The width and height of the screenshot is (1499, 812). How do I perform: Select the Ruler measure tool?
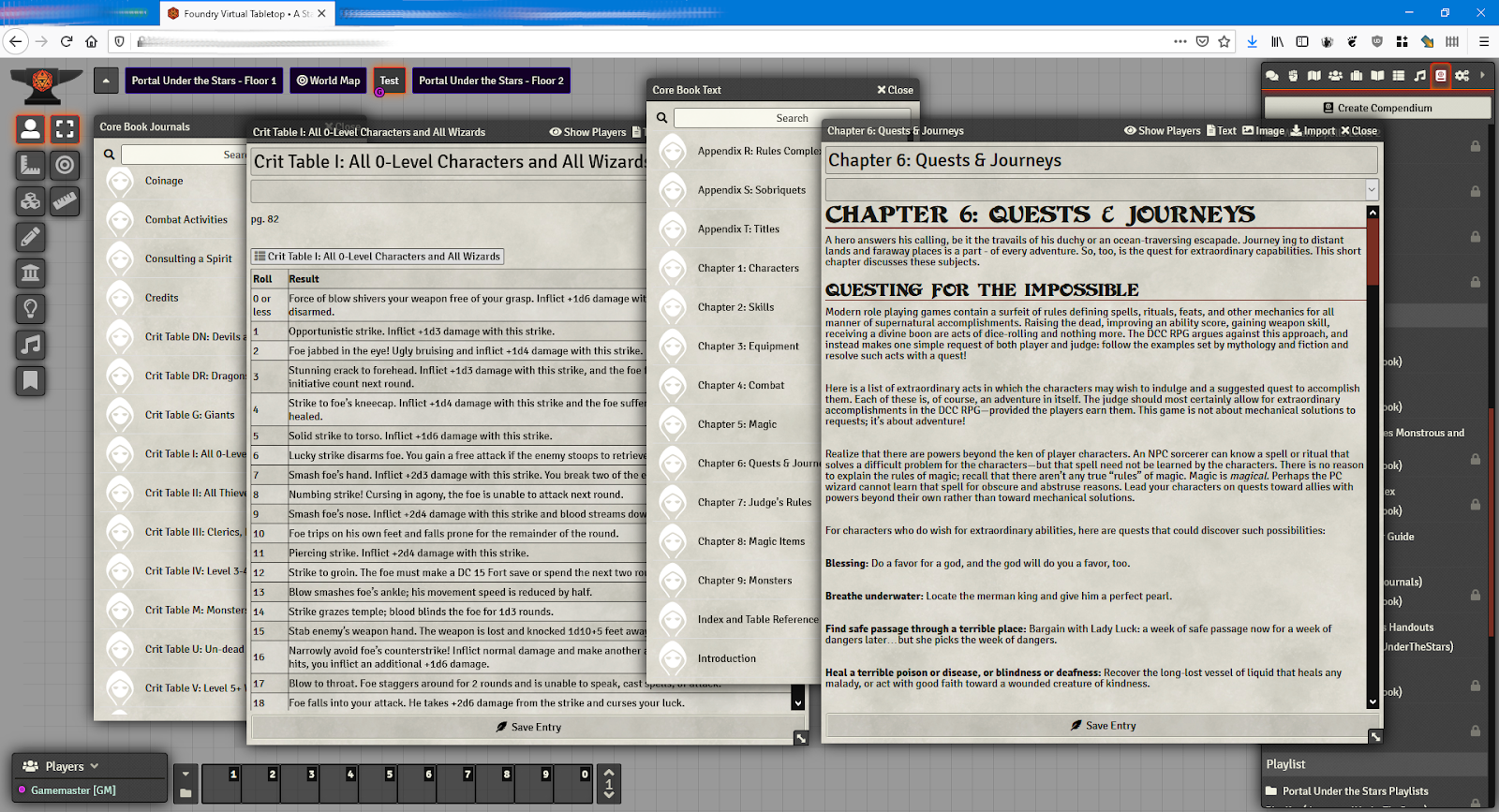coord(65,201)
